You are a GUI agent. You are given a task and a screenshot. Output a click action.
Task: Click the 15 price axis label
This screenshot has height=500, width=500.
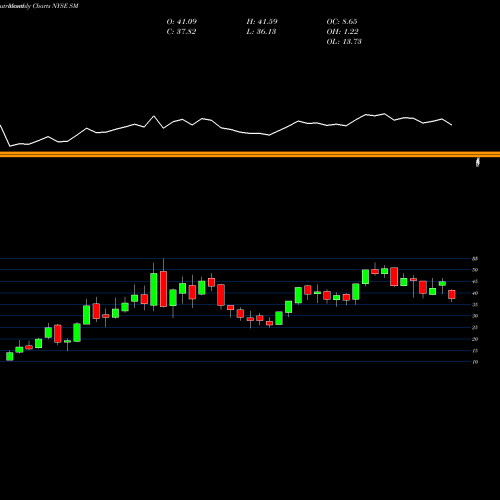click(x=475, y=351)
